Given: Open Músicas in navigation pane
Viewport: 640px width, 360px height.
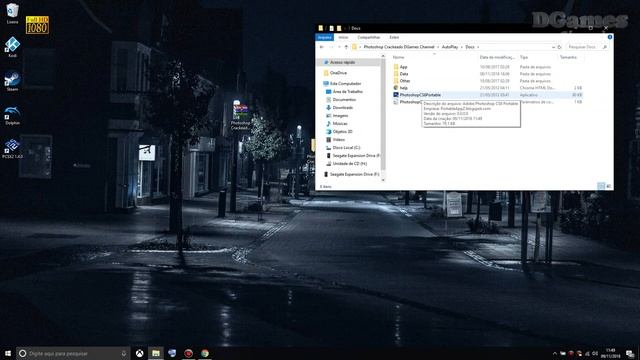Looking at the screenshot, I should (x=340, y=124).
